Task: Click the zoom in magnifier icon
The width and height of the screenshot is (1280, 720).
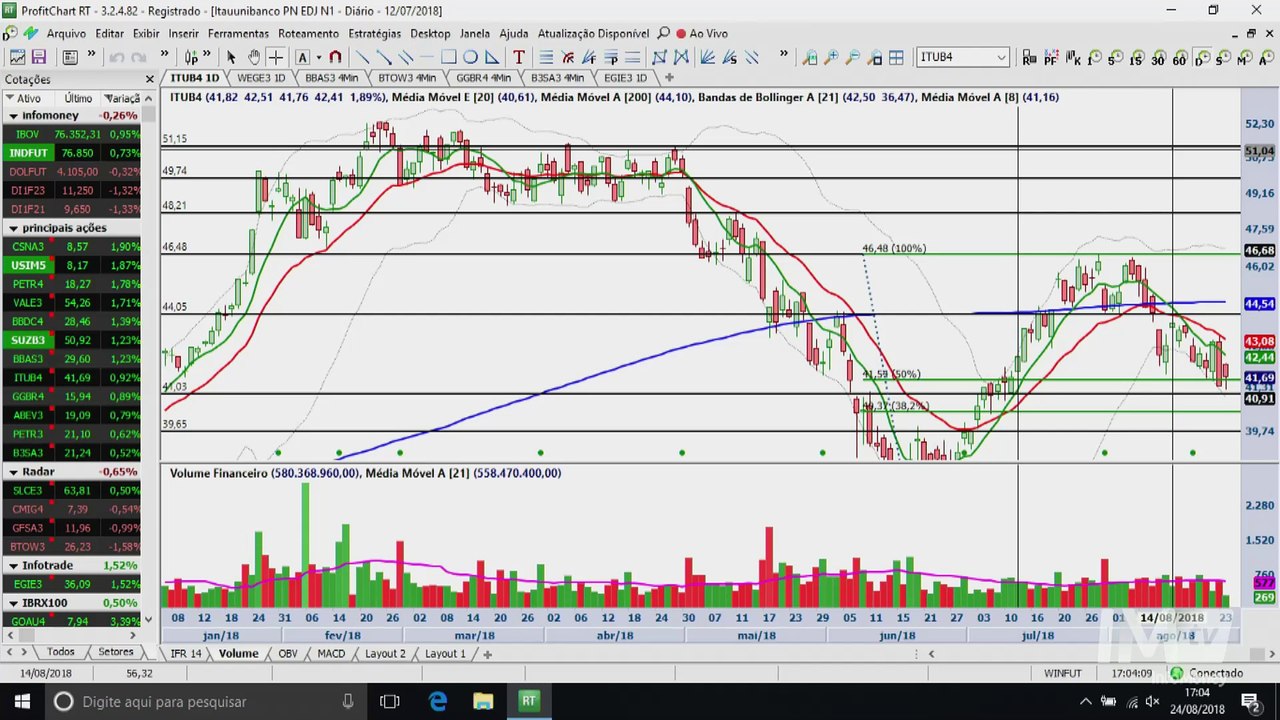Action: (831, 57)
